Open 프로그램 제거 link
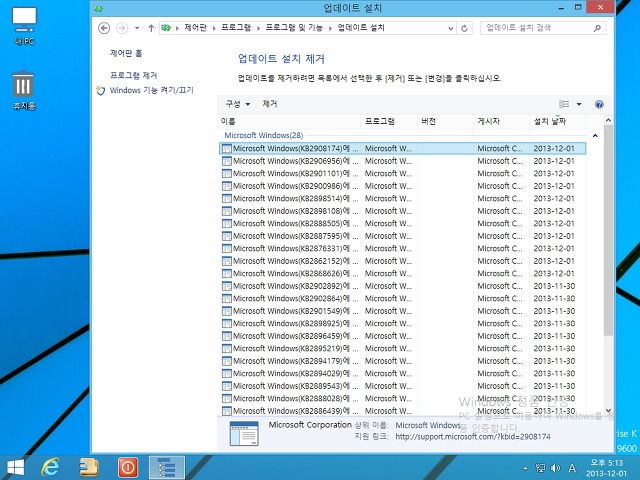 coord(133,75)
